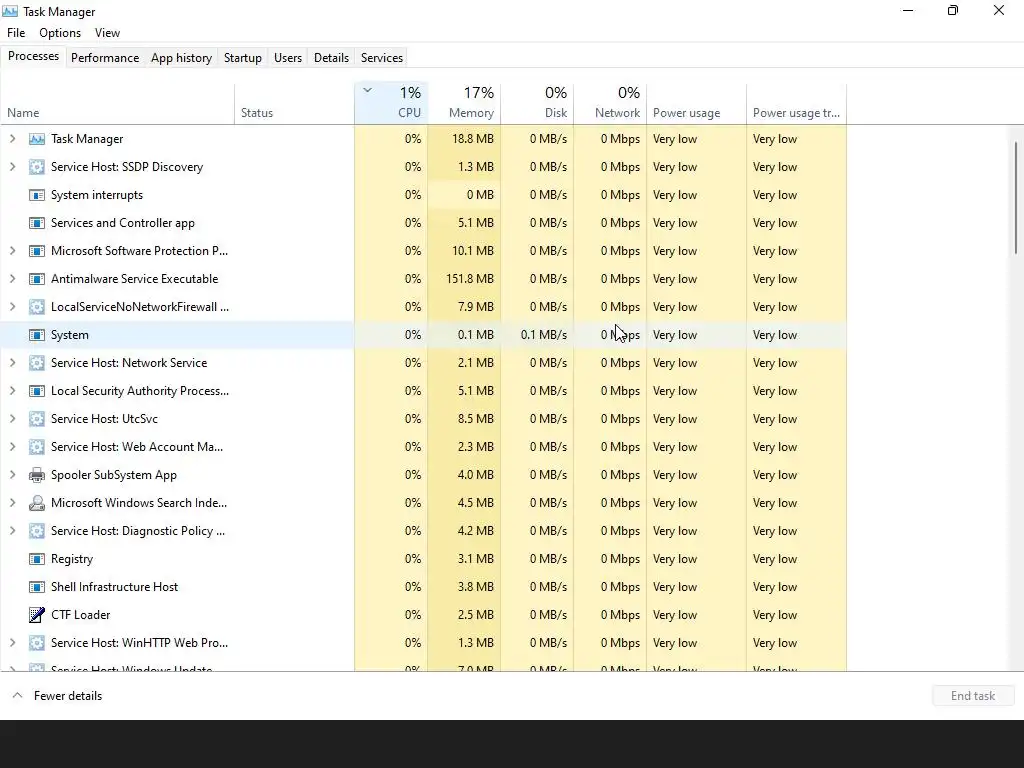Switch to the Performance tab
The width and height of the screenshot is (1024, 768).
tap(105, 57)
